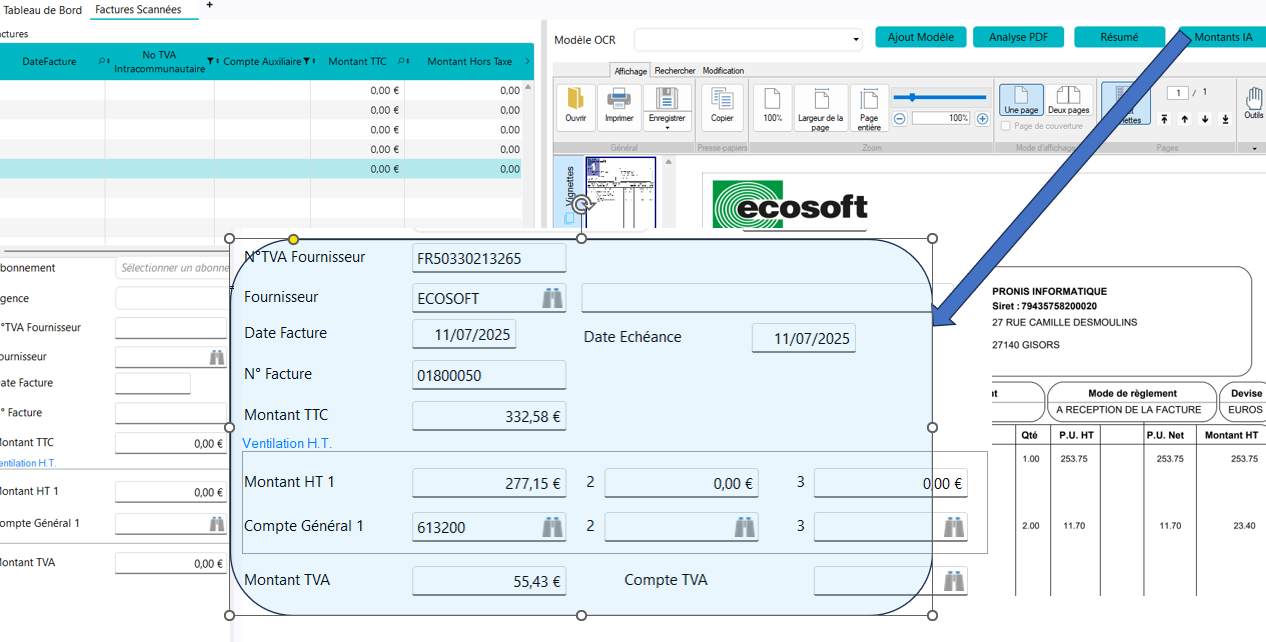Viewport: 1266px width, 642px height.
Task: Click the Ajout Modèle button
Action: click(920, 37)
